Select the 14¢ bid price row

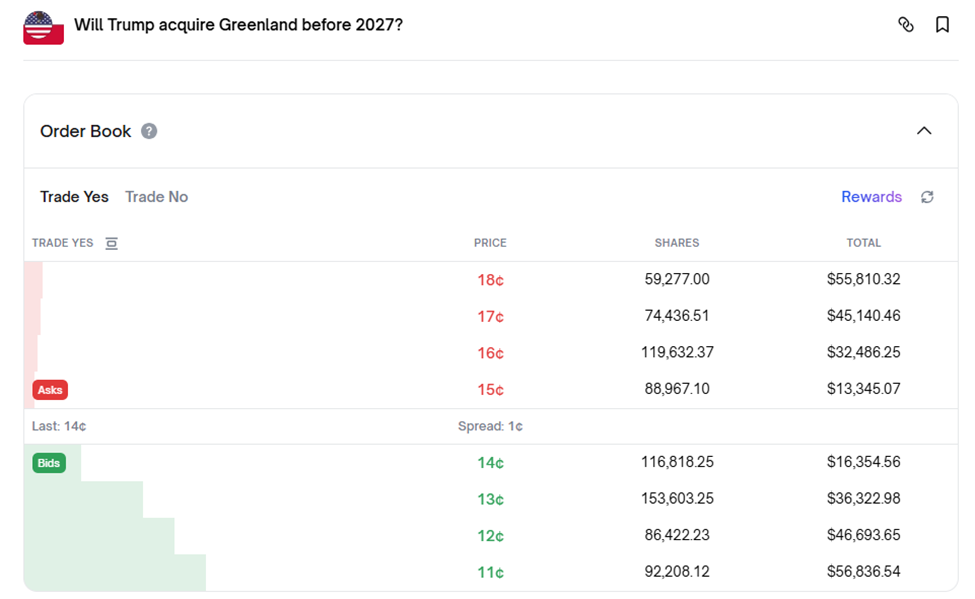tap(491, 463)
